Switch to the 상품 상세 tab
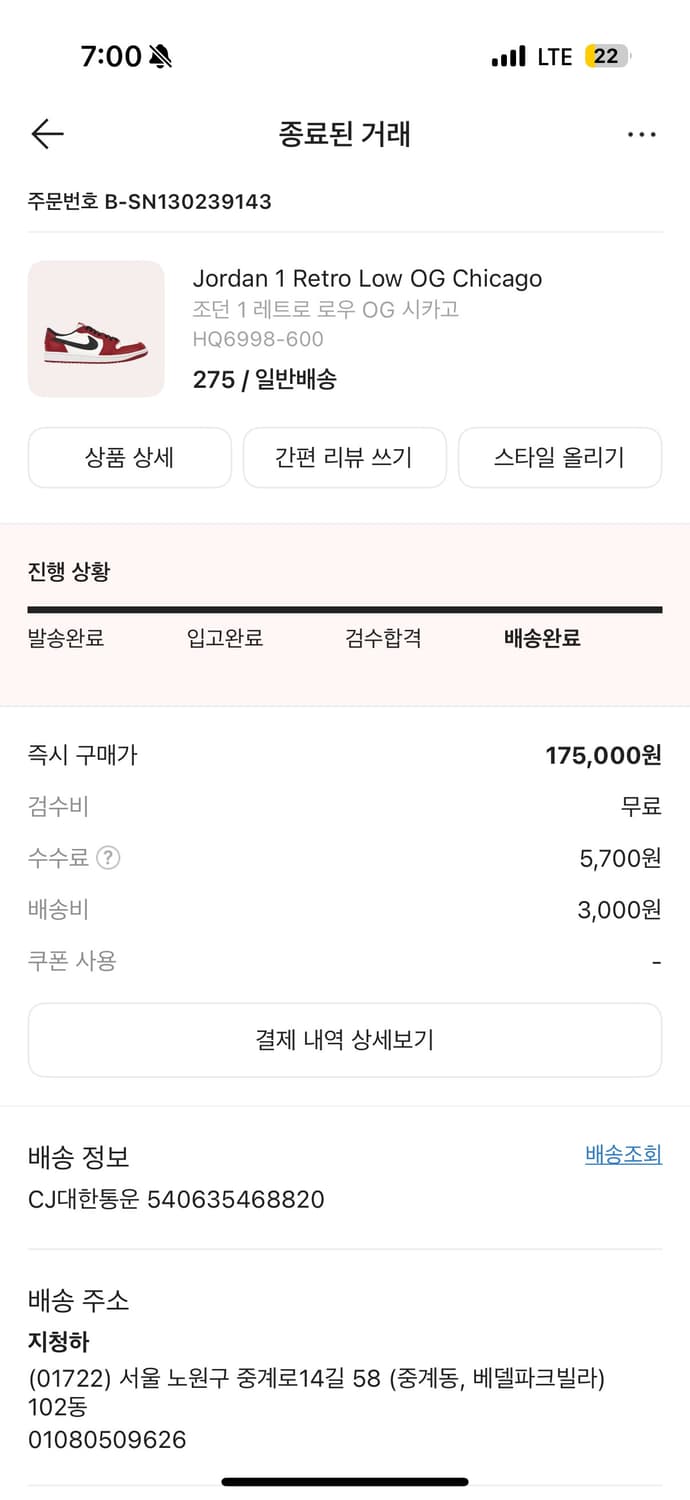Image resolution: width=690 pixels, height=1500 pixels. (x=129, y=457)
